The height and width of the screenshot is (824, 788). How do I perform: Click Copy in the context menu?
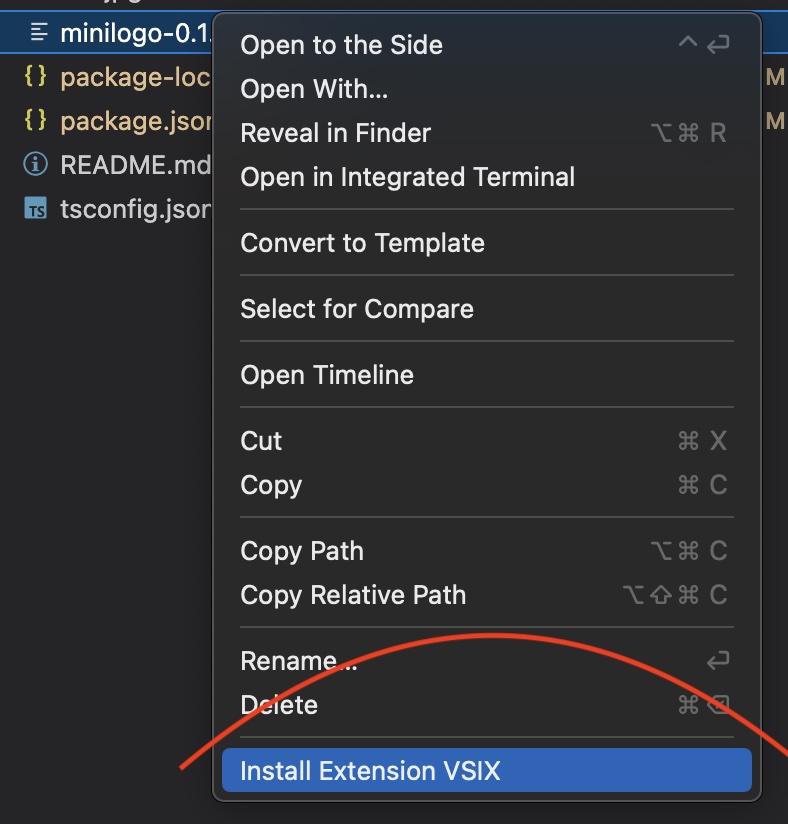[x=271, y=485]
